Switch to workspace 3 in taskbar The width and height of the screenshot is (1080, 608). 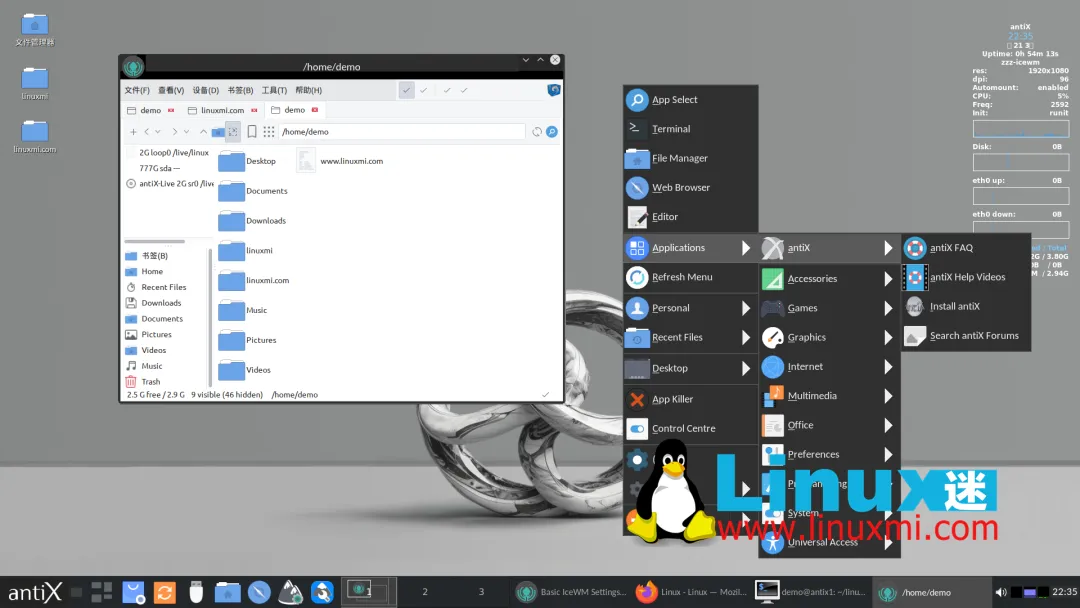coord(481,592)
